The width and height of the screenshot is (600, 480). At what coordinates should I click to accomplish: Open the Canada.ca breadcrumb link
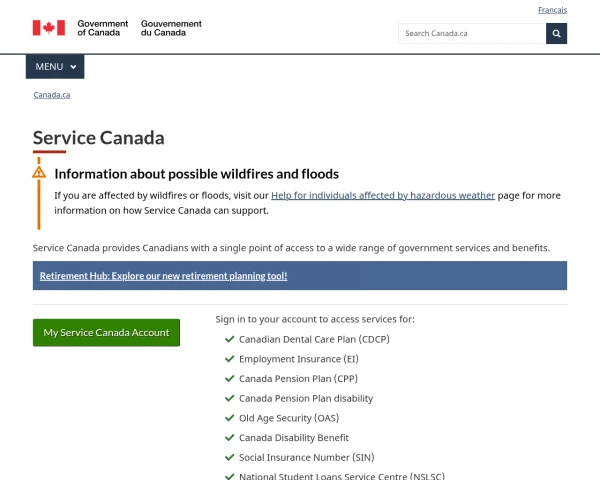[x=52, y=95]
